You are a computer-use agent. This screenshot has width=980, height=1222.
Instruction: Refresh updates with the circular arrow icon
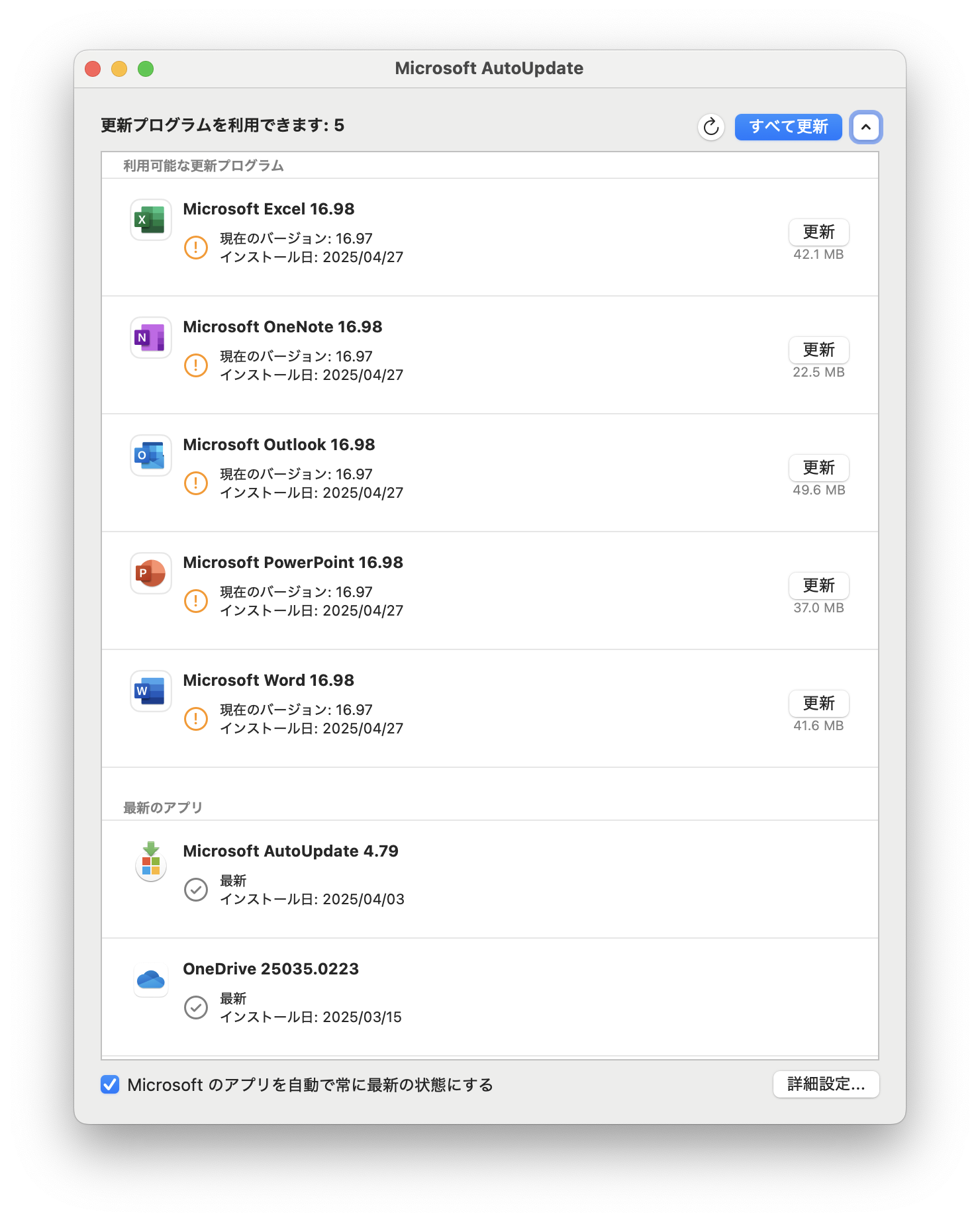[711, 126]
